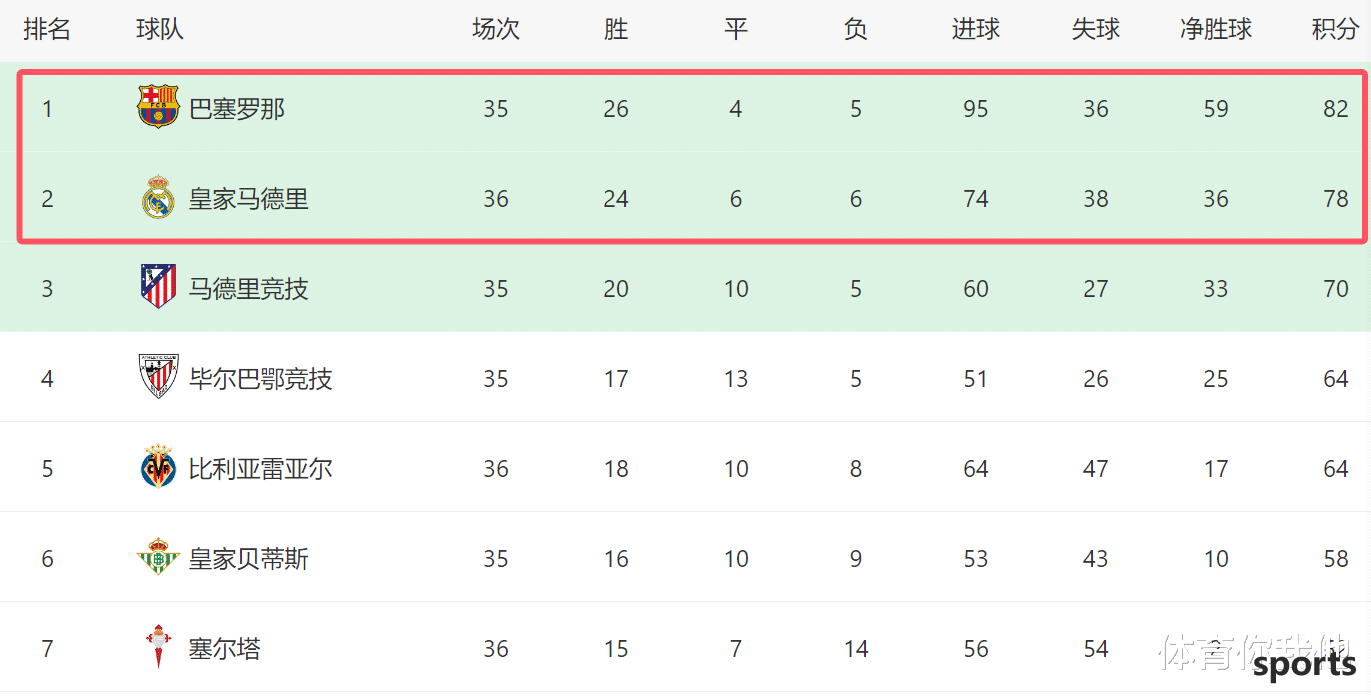
Task: Open the Villarreal yellow crest
Action: 158,467
